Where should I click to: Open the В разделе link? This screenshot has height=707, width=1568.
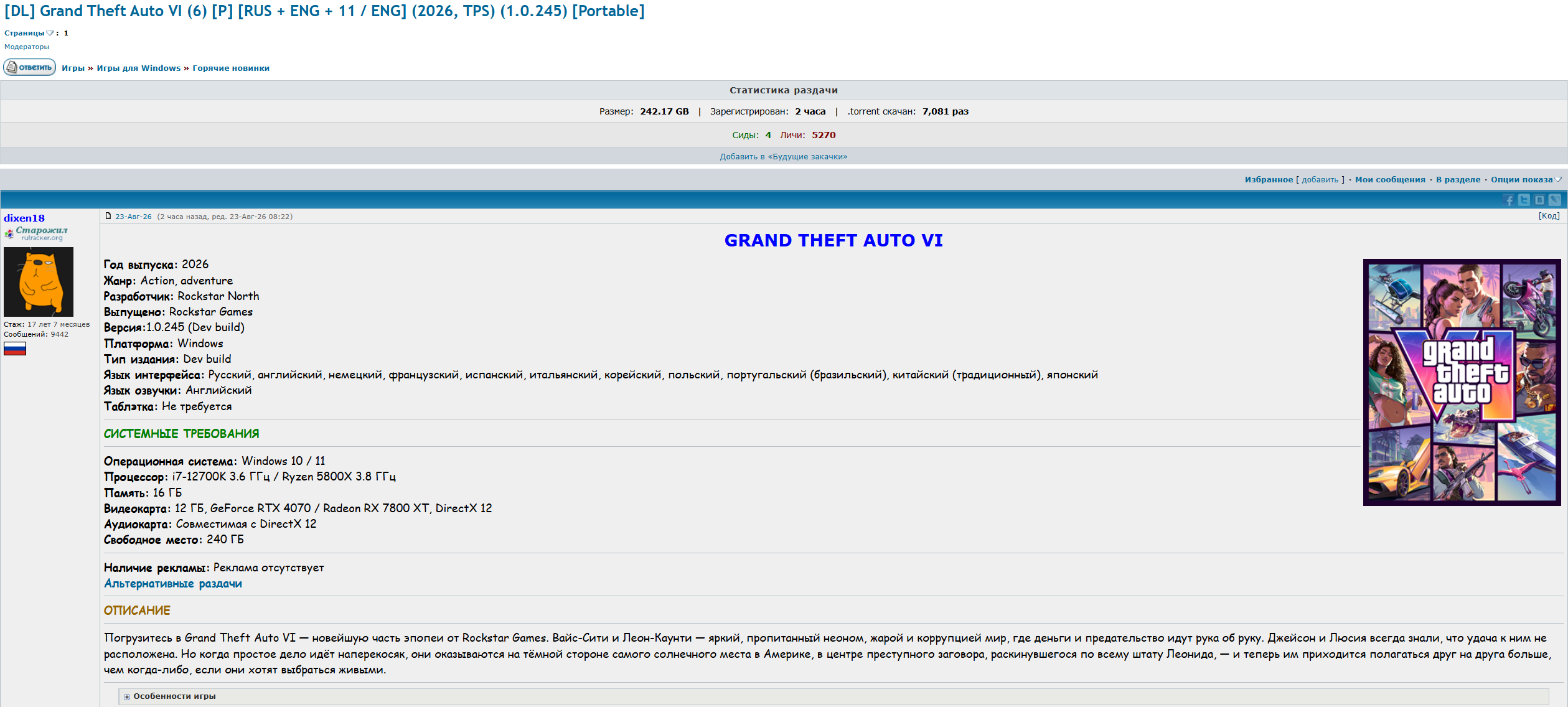(x=1458, y=180)
